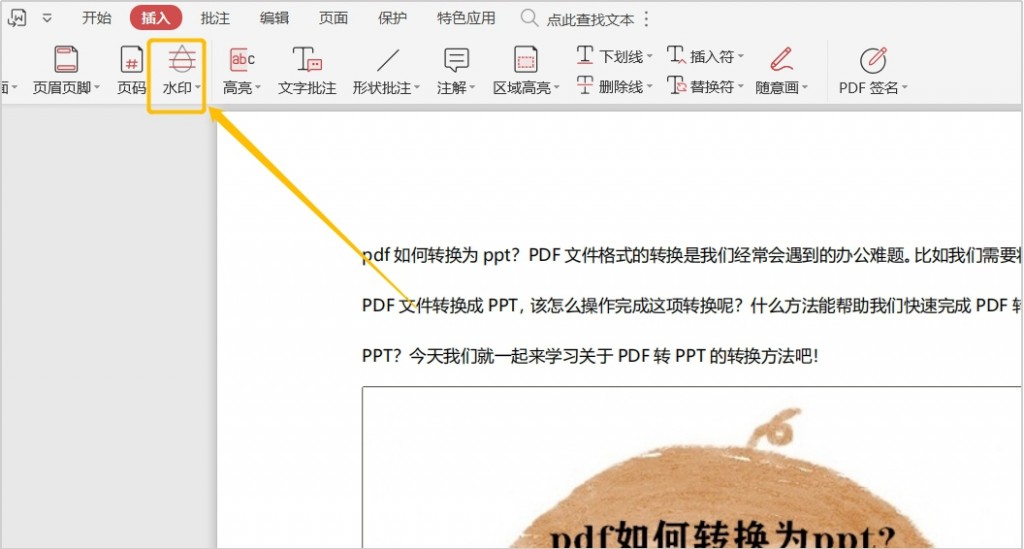Switch to the 页面 tab
Viewport: 1024px width, 549px height.
(333, 18)
